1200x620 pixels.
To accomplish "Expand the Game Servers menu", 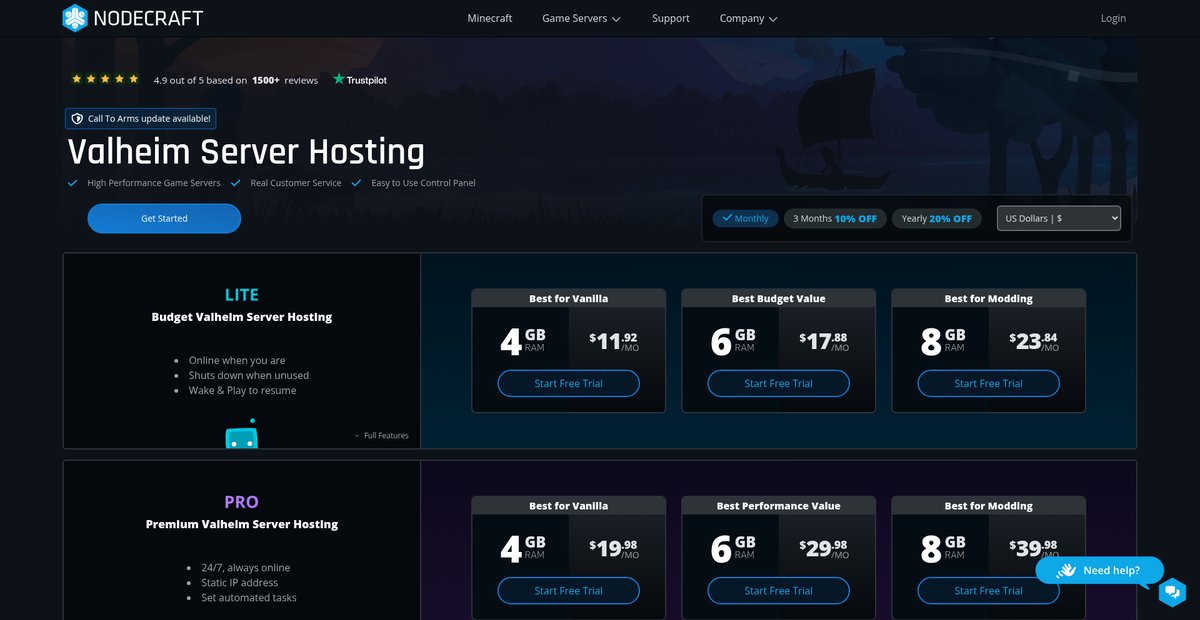I will [581, 18].
